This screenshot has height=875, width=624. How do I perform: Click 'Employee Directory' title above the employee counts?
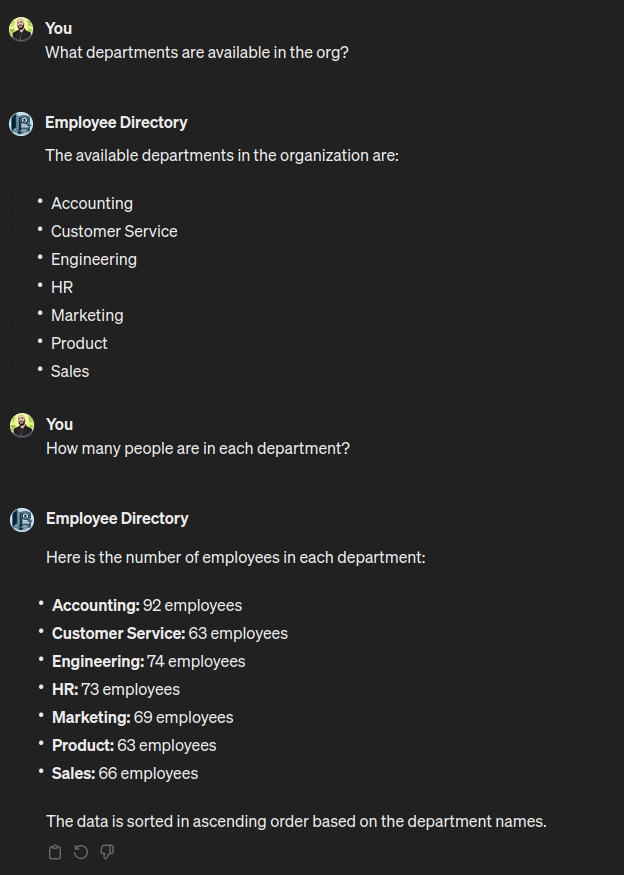point(117,518)
